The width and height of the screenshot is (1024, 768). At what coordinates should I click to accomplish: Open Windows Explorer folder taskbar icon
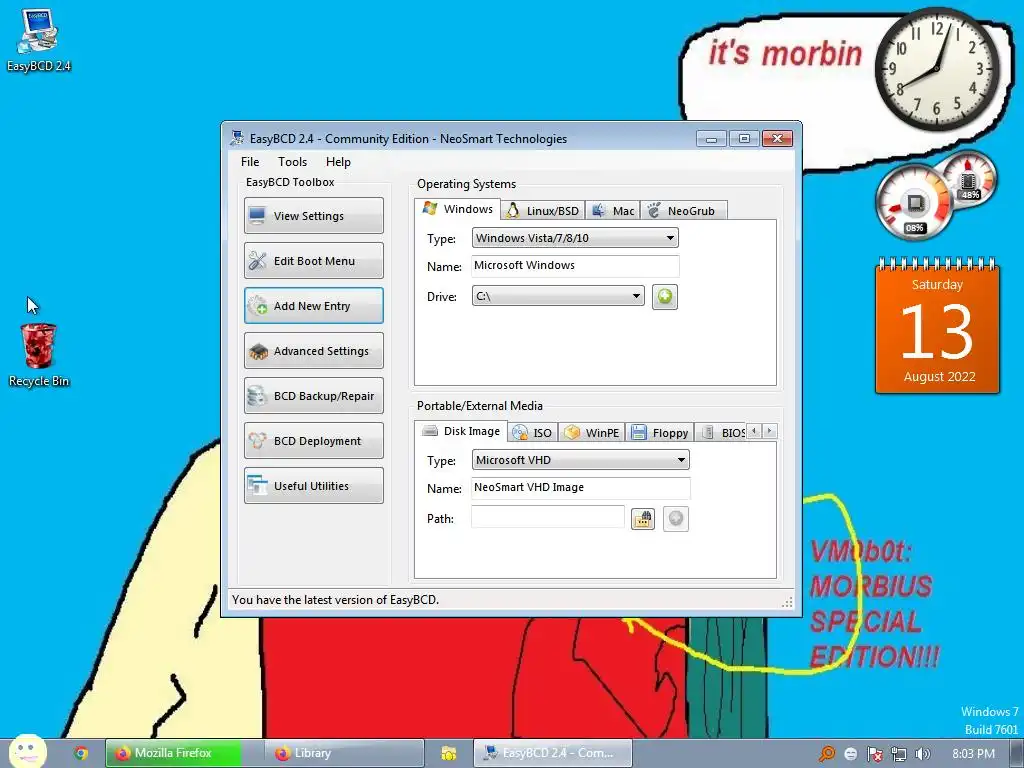[x=449, y=753]
